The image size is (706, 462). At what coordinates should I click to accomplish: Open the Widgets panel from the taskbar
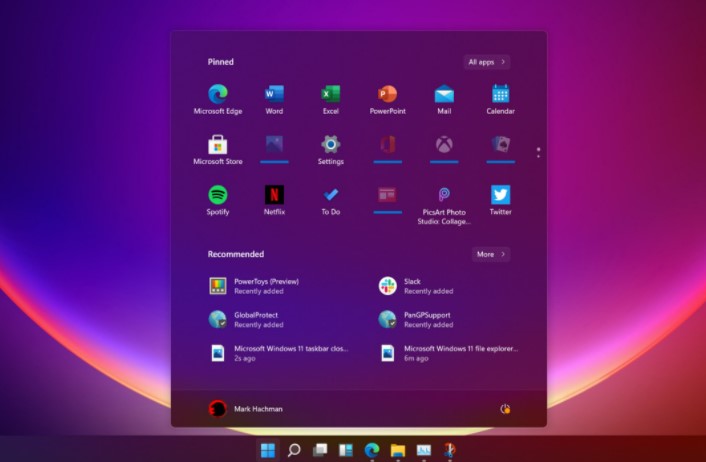click(346, 449)
